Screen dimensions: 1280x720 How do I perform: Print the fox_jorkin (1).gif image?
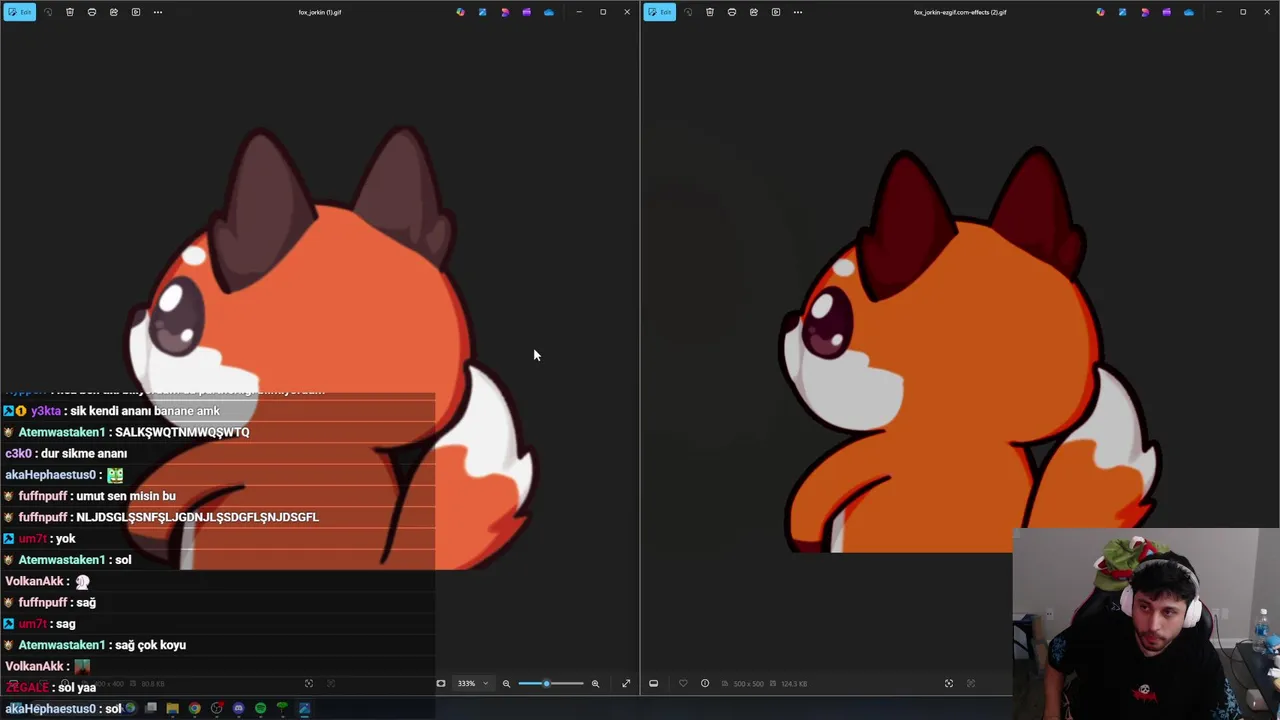92,12
